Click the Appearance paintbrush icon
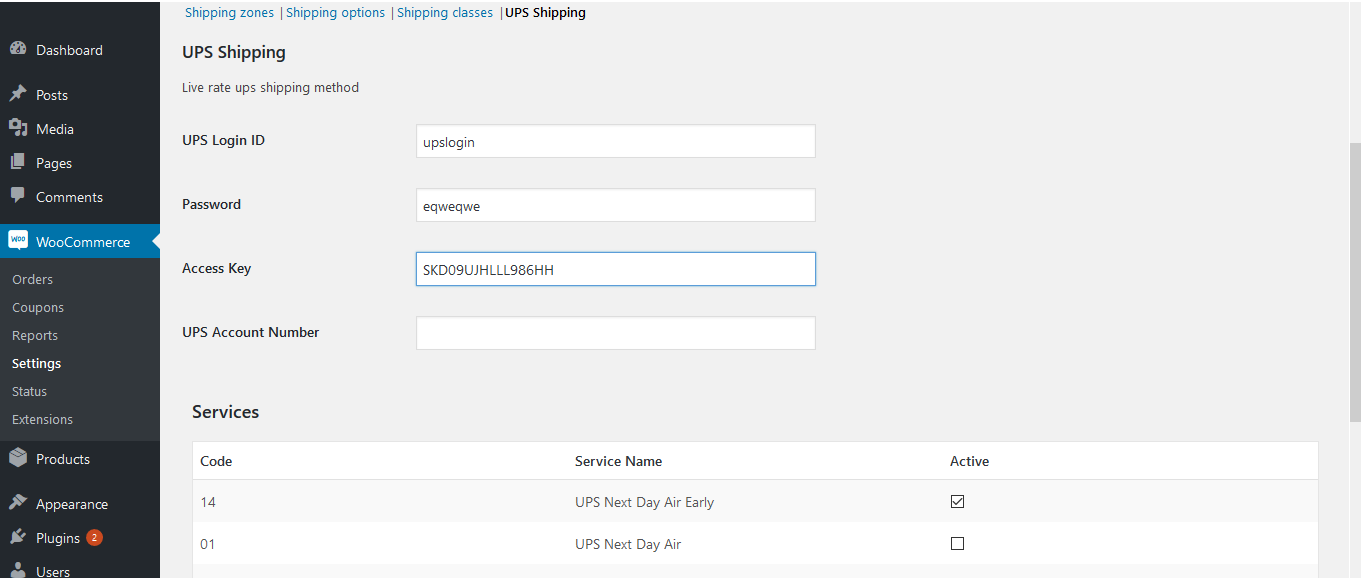The width and height of the screenshot is (1361, 583). (x=18, y=504)
